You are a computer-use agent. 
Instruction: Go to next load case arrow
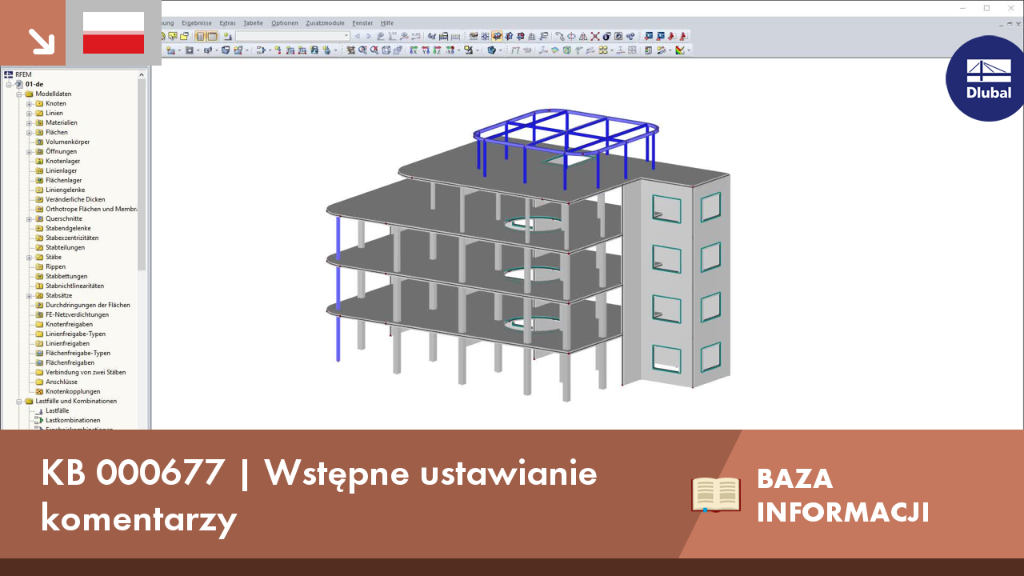(368, 37)
